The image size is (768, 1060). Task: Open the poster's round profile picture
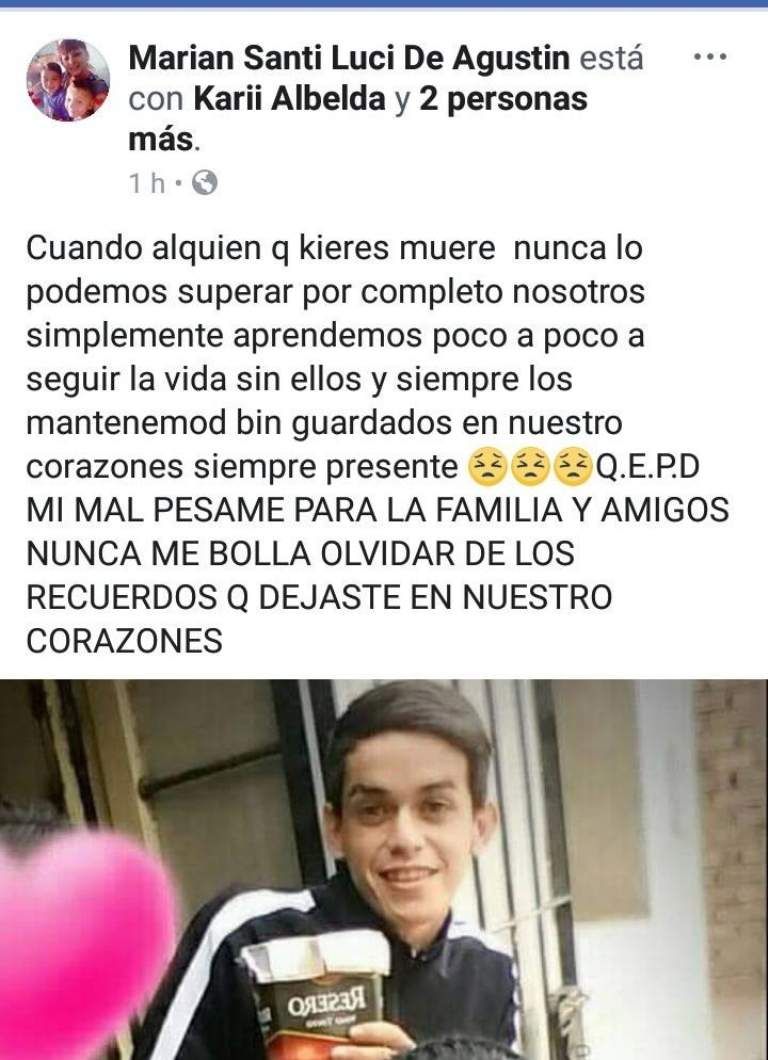(68, 80)
